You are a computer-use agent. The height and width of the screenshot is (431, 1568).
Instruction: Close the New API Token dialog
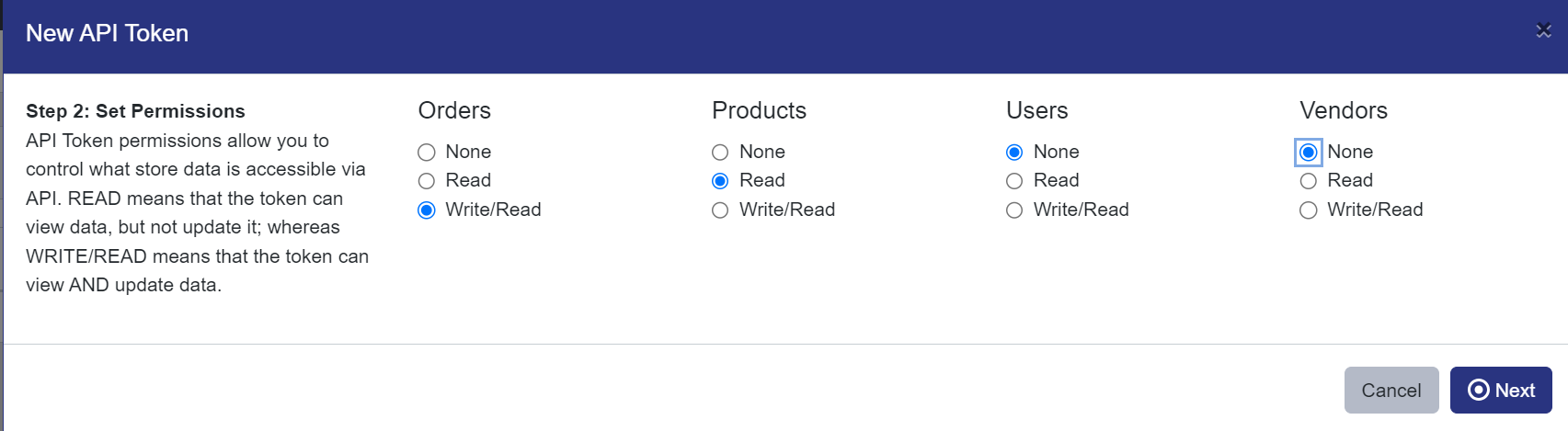point(1543,30)
